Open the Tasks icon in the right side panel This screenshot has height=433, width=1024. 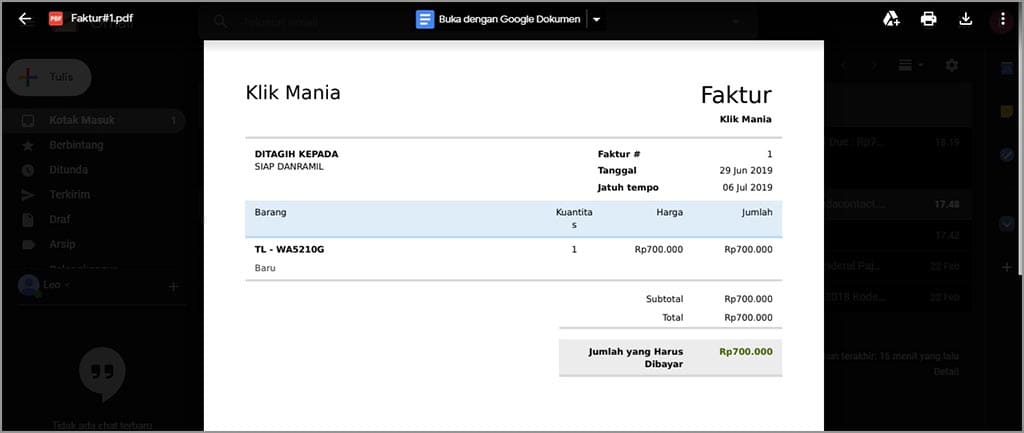[1008, 155]
